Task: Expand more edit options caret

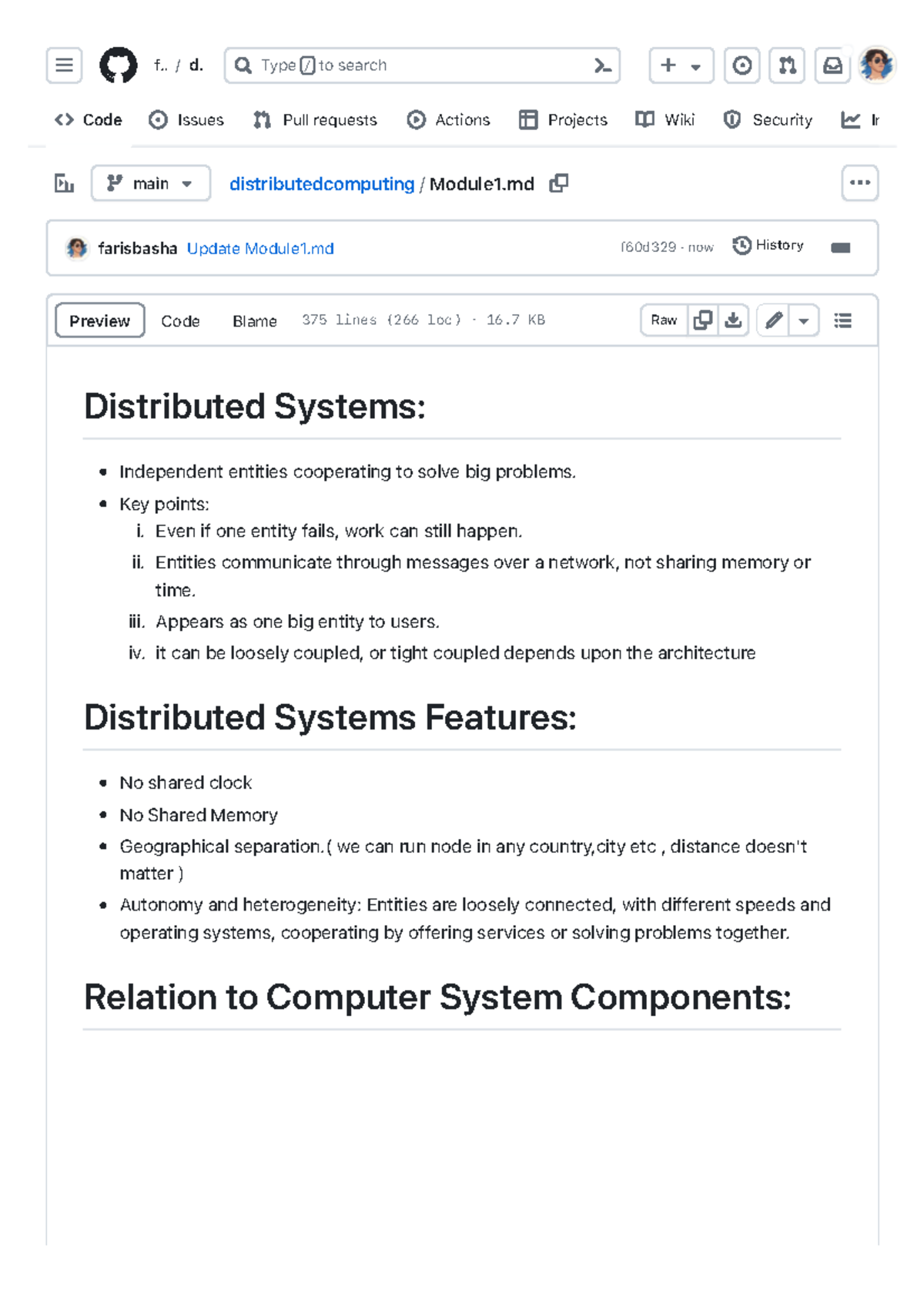Action: [x=803, y=320]
